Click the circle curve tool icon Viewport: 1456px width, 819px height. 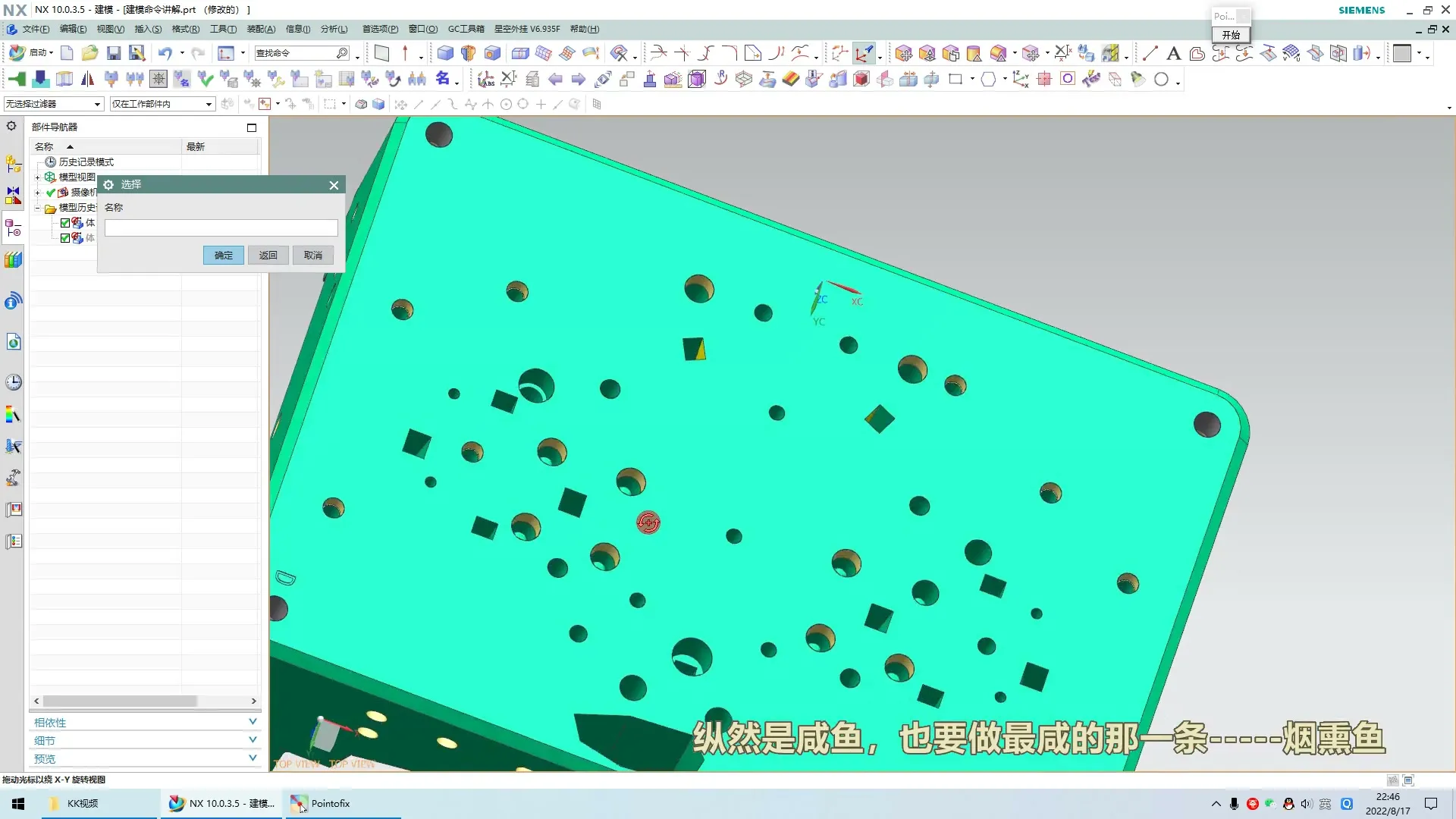click(x=1161, y=79)
